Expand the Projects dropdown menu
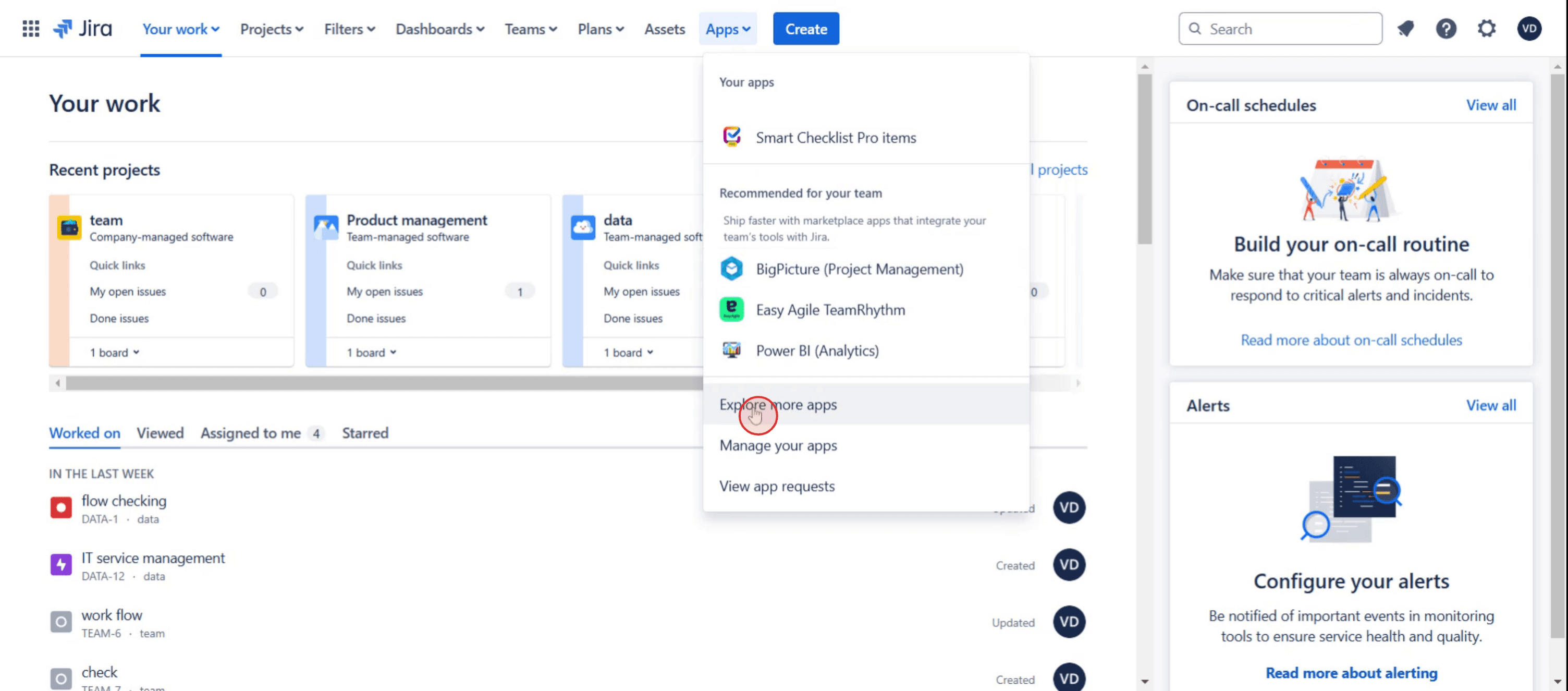The image size is (1568, 691). (x=272, y=29)
